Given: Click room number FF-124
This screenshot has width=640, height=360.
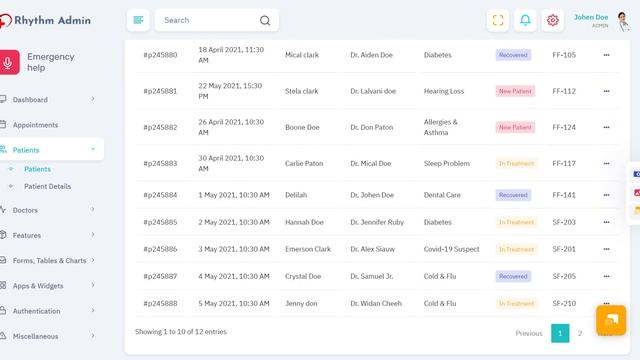Looking at the screenshot, I should [564, 127].
